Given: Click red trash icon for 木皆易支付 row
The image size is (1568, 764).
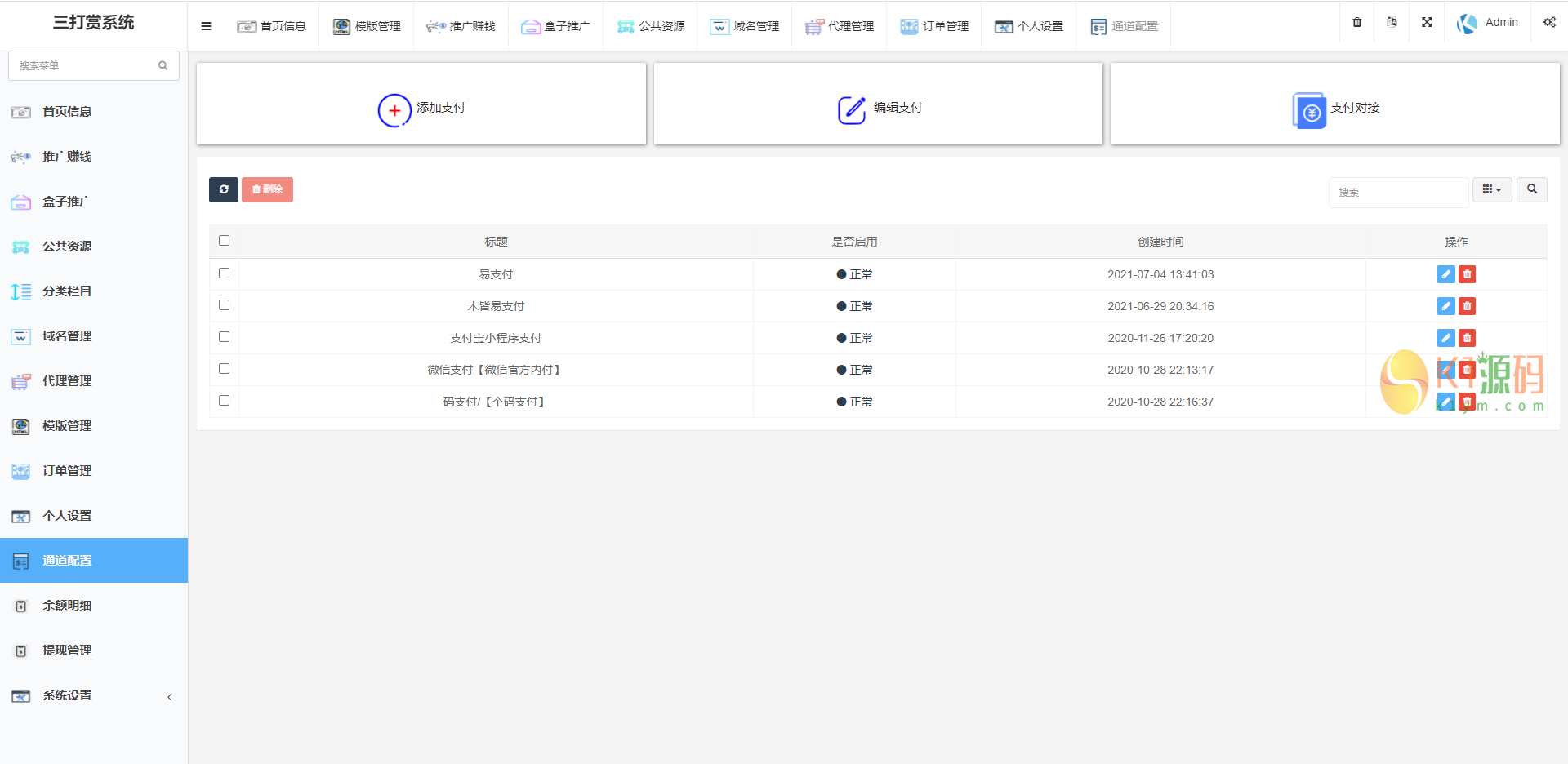Looking at the screenshot, I should tap(1468, 306).
